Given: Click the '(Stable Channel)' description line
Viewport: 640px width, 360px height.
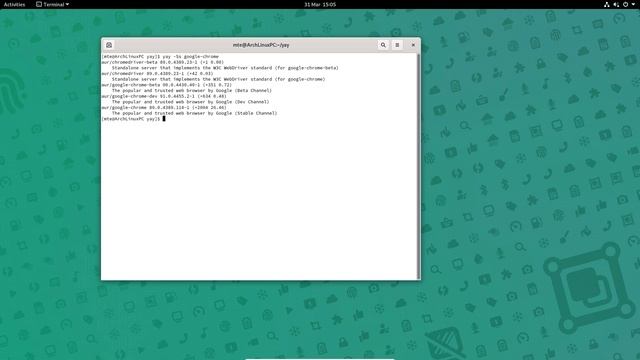Looking at the screenshot, I should pos(194,113).
